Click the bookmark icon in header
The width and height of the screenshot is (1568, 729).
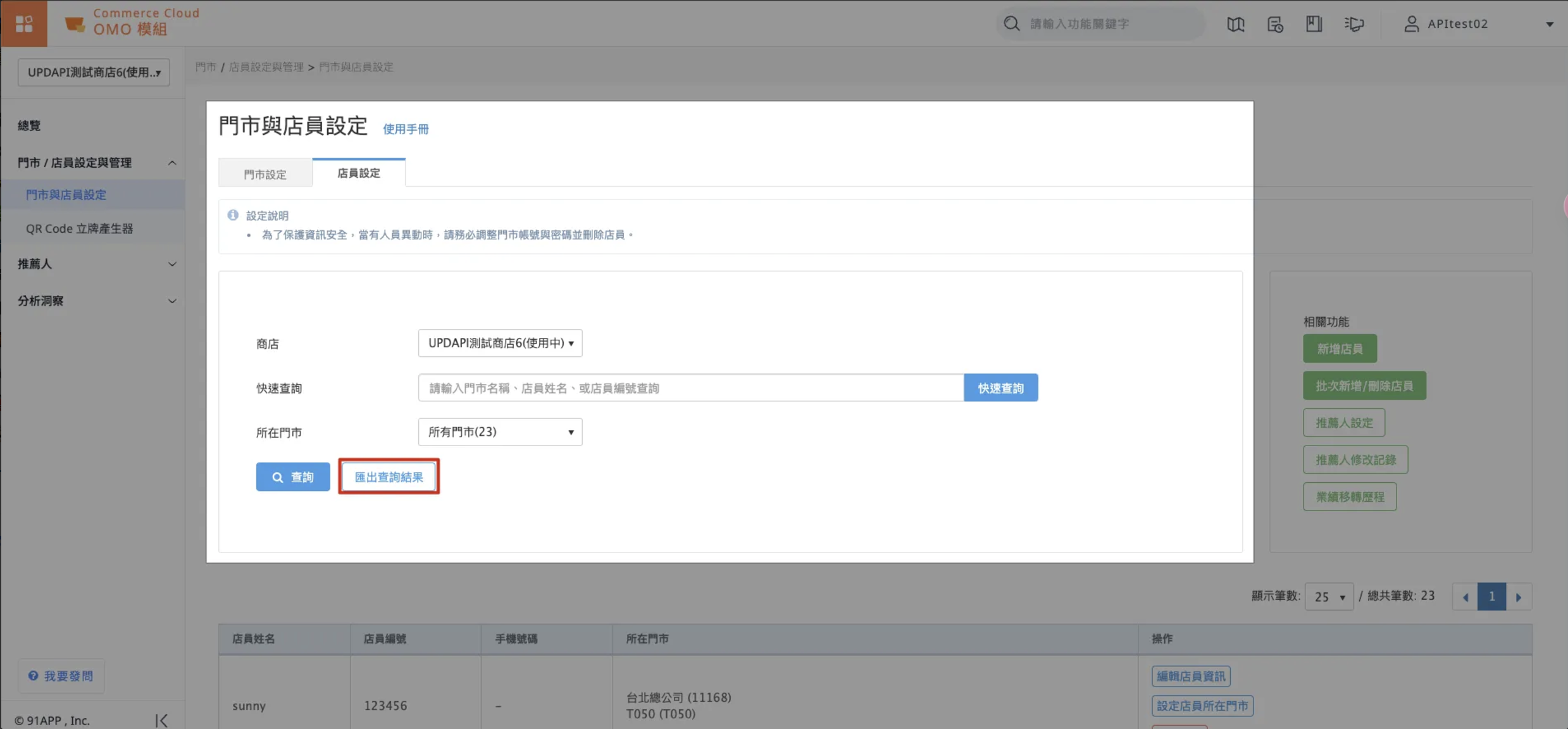(x=1314, y=24)
